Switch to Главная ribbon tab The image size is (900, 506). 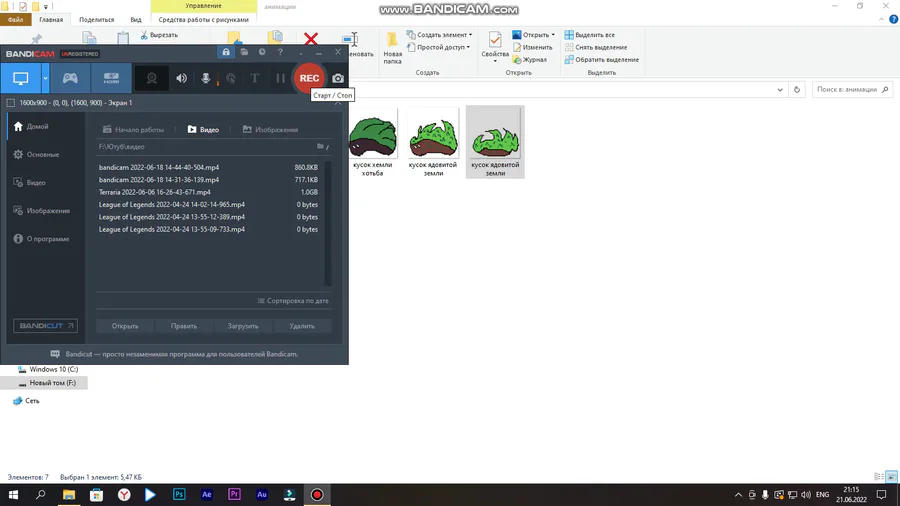51,20
